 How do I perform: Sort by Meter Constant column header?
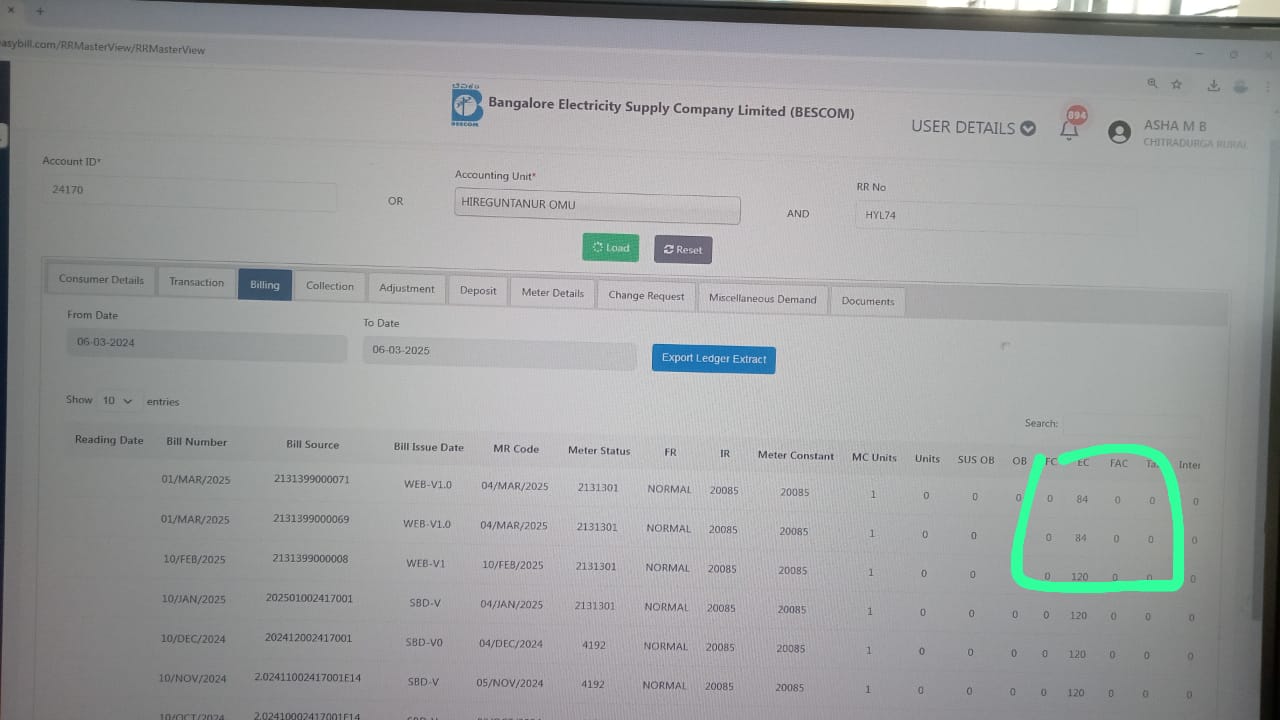(796, 455)
